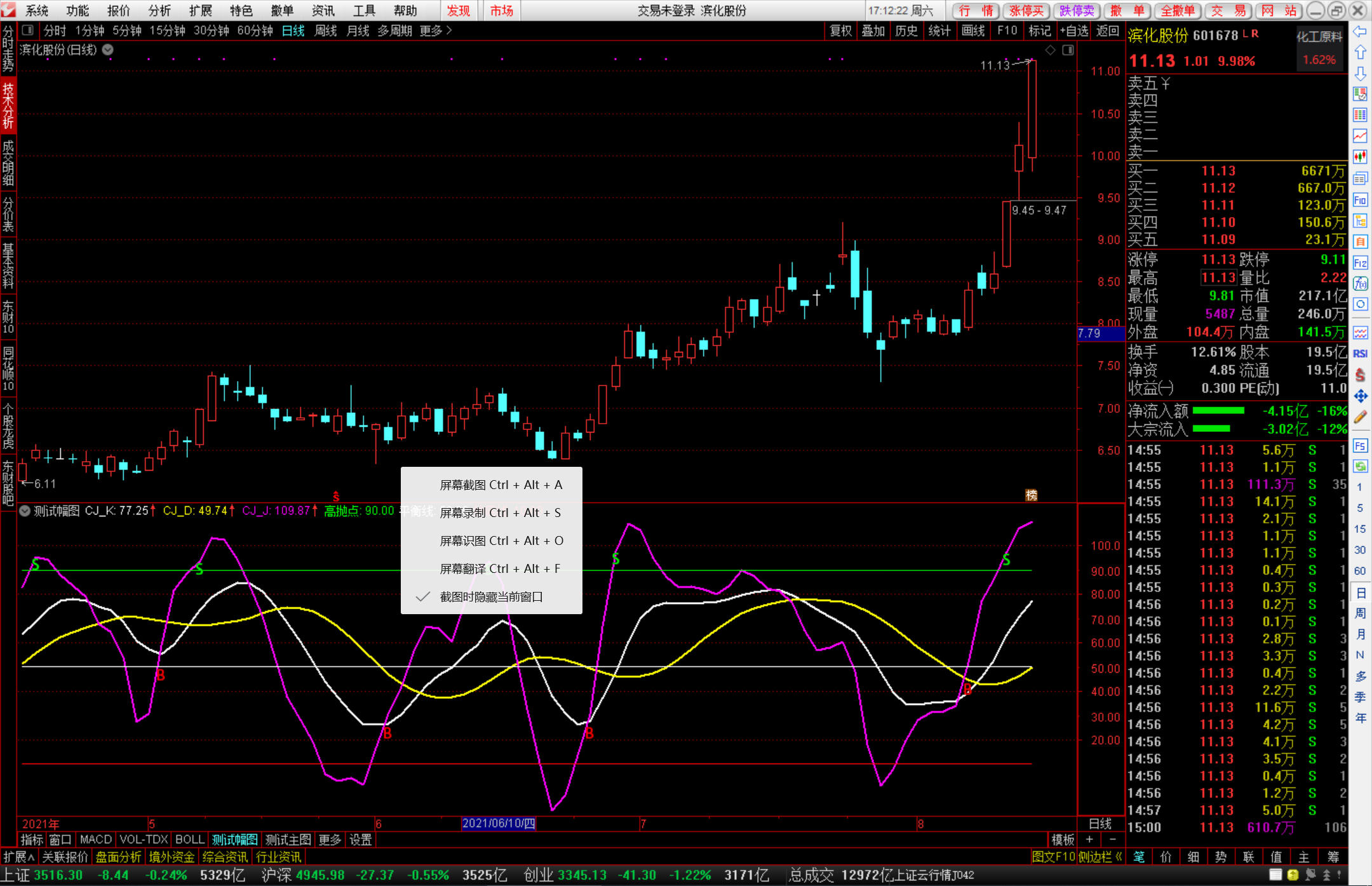Image resolution: width=1372 pixels, height=886 pixels.
Task: Click the red S icon in right sidebar
Action: coord(1360,375)
